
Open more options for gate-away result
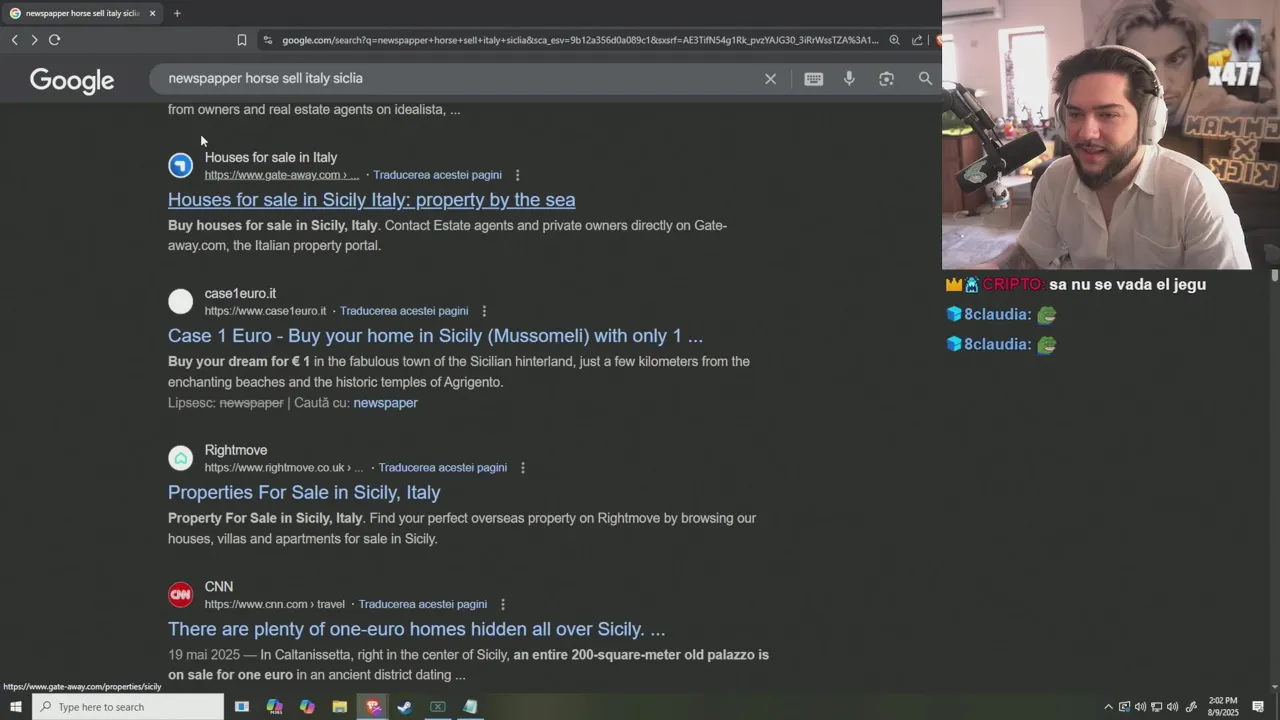pyautogui.click(x=517, y=175)
